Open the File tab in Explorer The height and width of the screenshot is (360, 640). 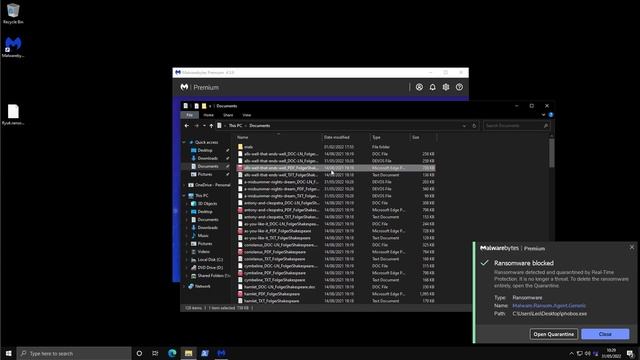click(x=189, y=115)
